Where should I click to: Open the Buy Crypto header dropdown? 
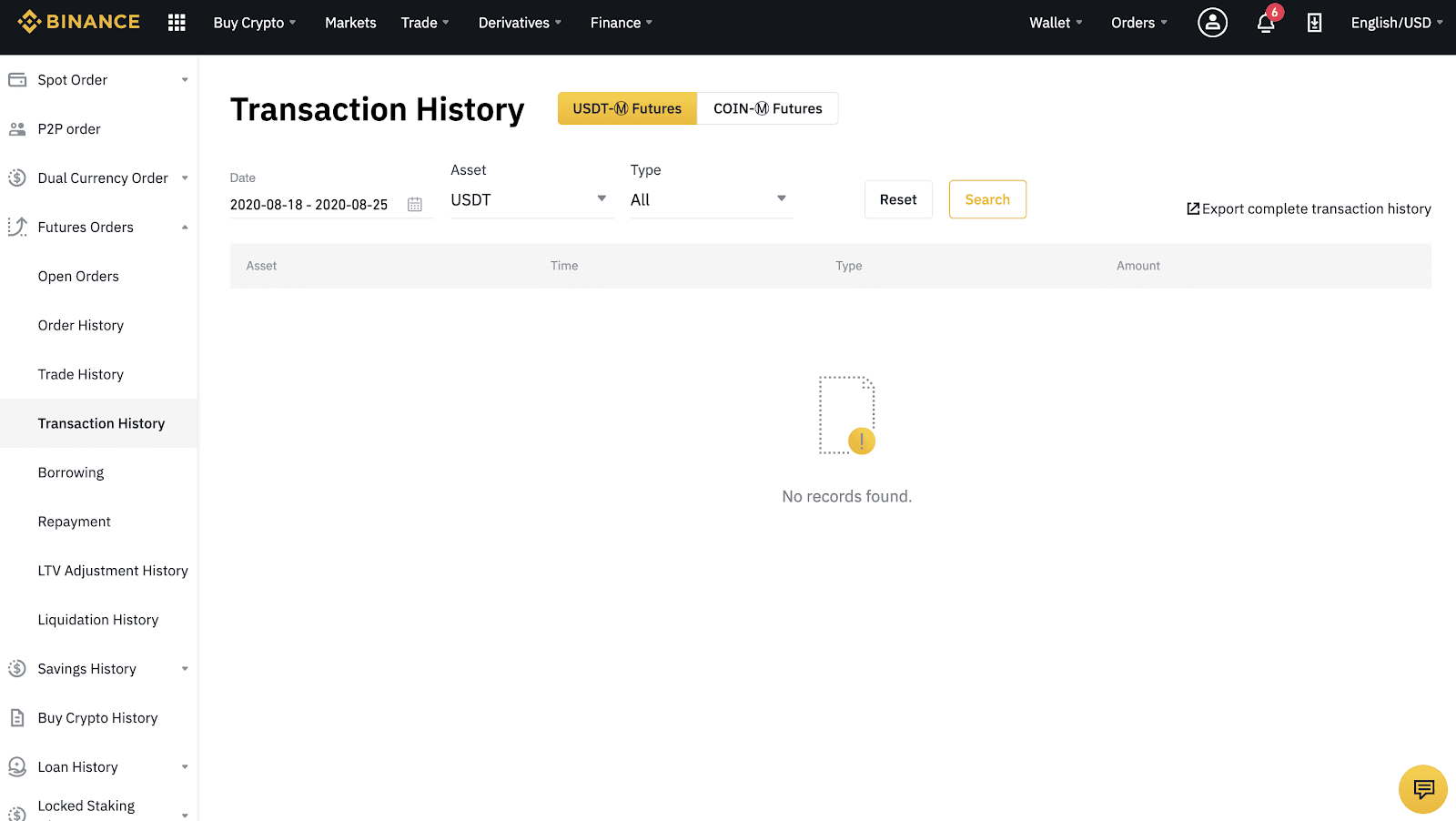tap(255, 23)
